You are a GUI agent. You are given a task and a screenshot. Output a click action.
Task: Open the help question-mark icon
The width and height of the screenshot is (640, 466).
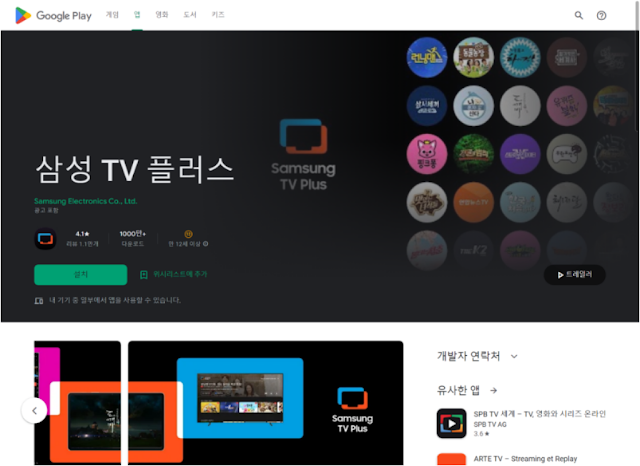[x=601, y=16]
